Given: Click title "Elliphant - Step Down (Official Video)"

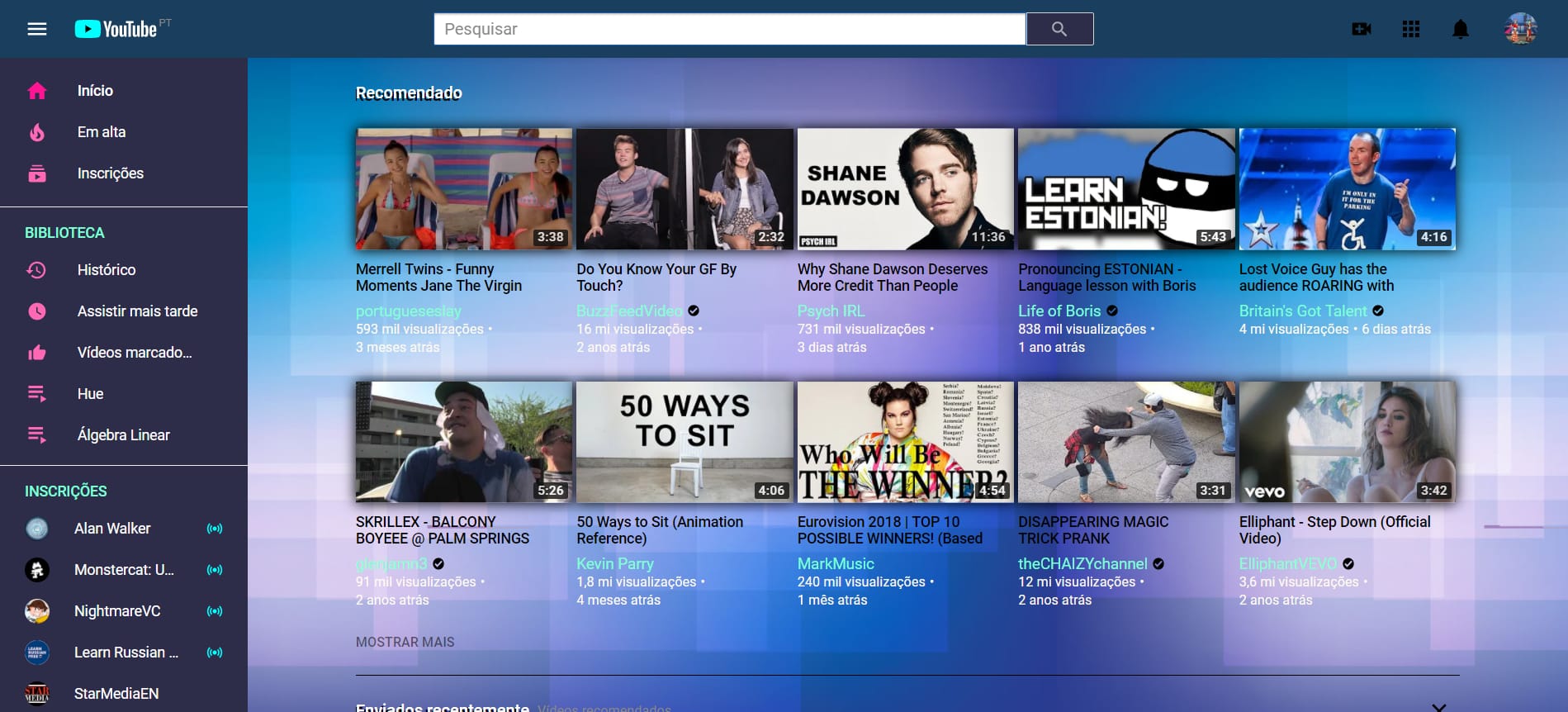Looking at the screenshot, I should pyautogui.click(x=1335, y=530).
